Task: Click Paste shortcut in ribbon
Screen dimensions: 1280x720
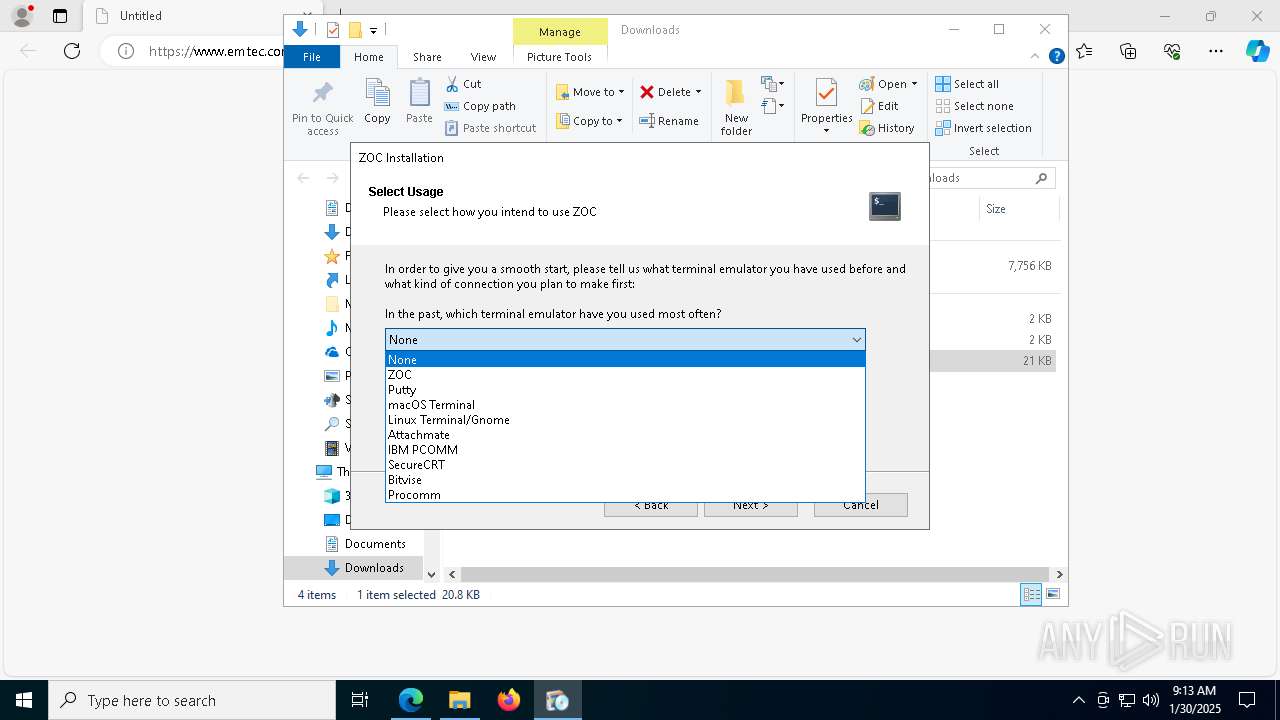Action: click(x=491, y=128)
